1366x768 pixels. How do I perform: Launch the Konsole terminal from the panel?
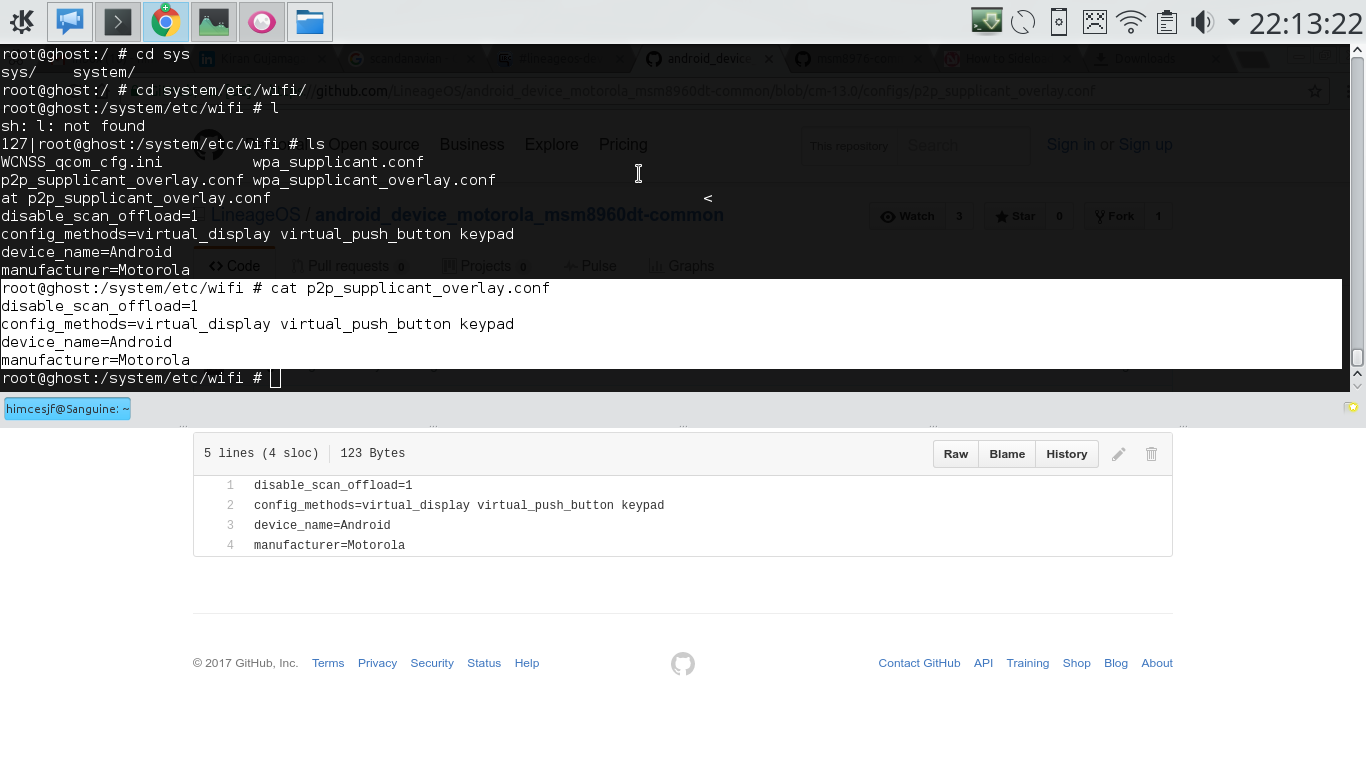117,21
